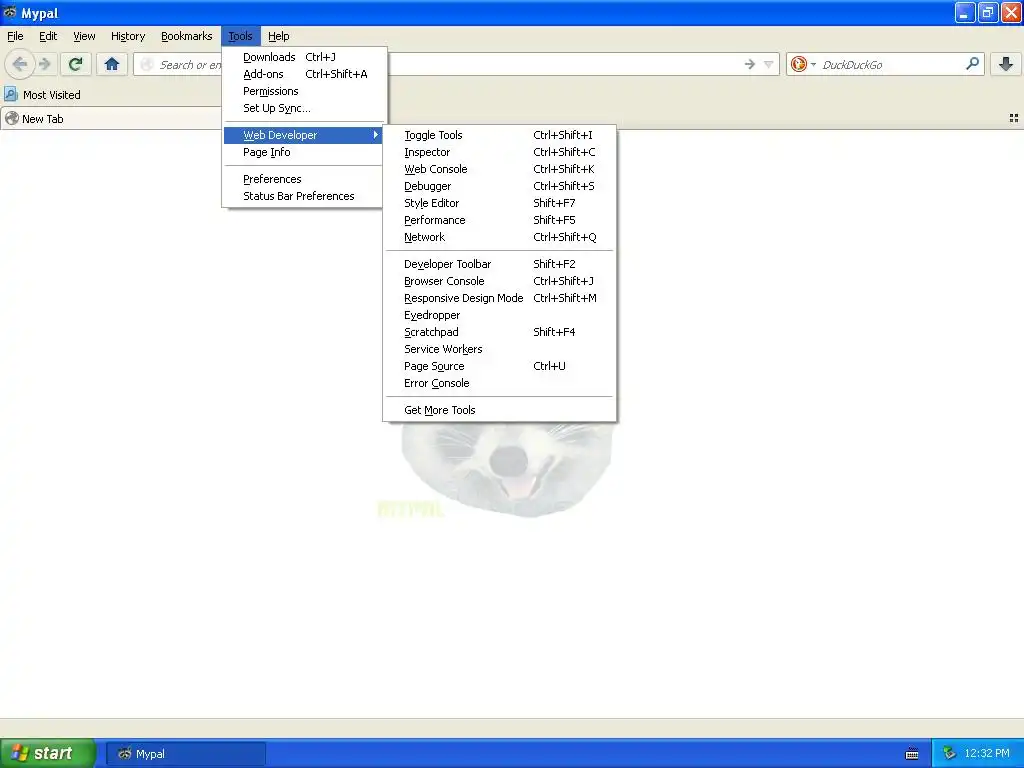This screenshot has height=768, width=1024.
Task: Open Most Visited bookmarks folder
Action: pos(42,95)
